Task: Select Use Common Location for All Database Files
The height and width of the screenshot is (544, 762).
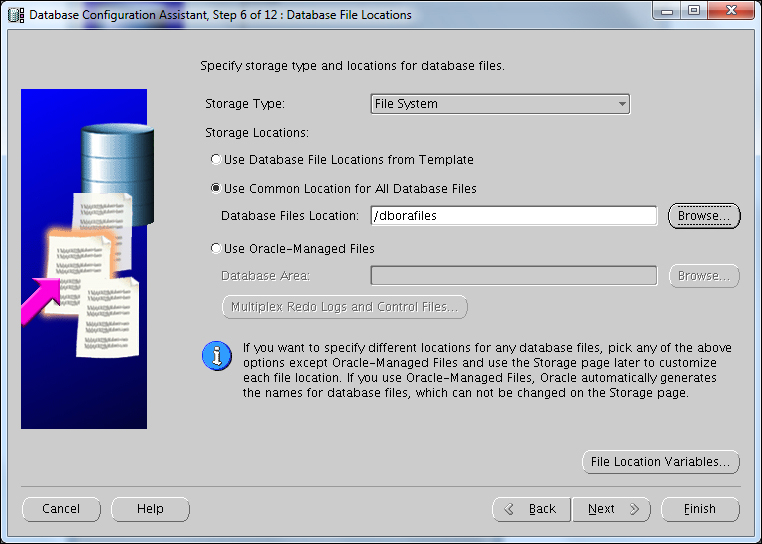Action: point(216,189)
